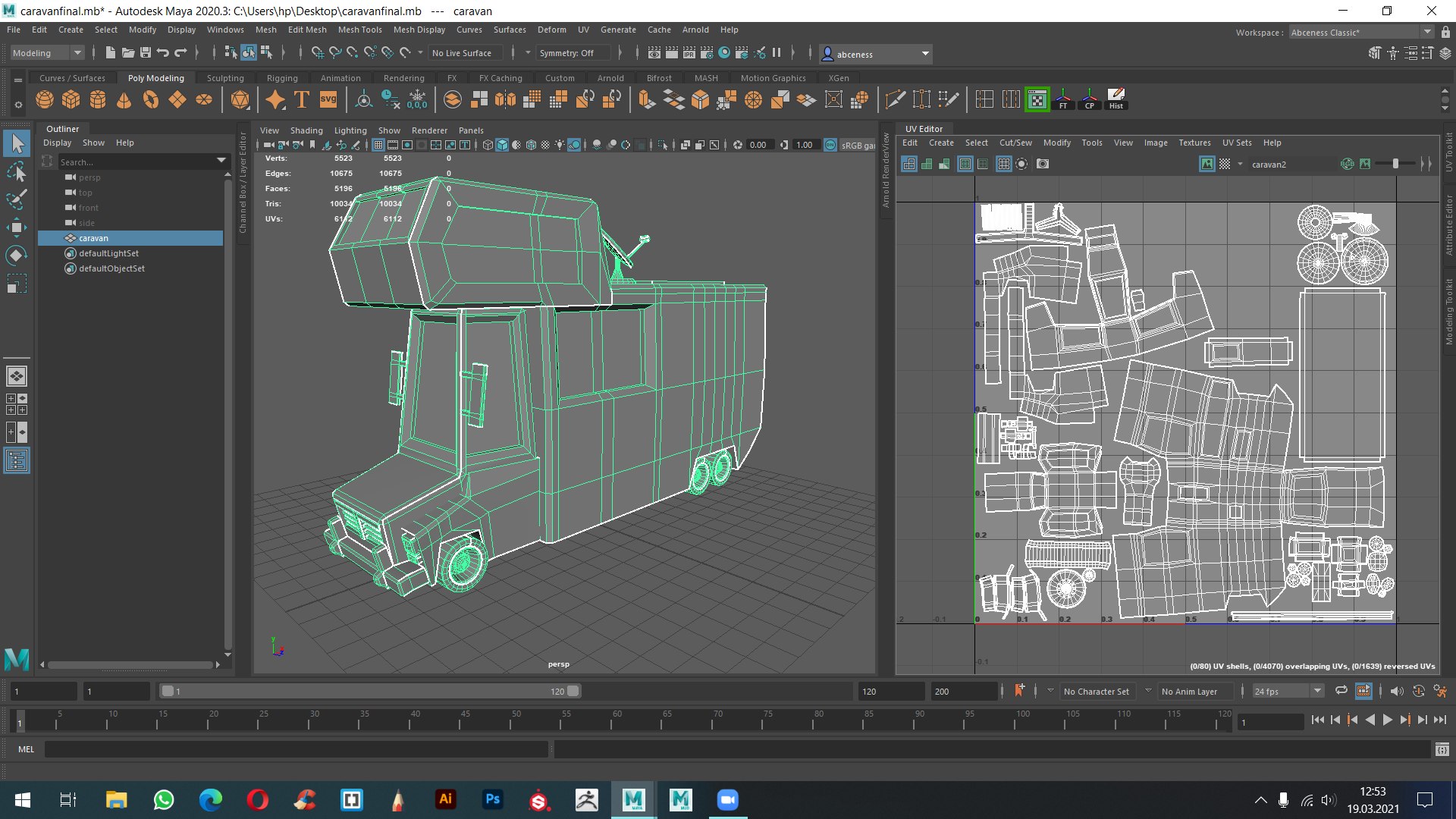Toggle playback loop mode

click(x=1341, y=691)
